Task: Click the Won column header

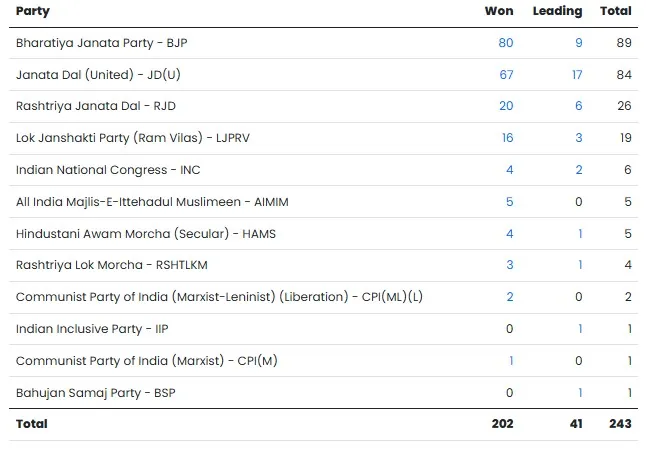Action: coord(498,11)
